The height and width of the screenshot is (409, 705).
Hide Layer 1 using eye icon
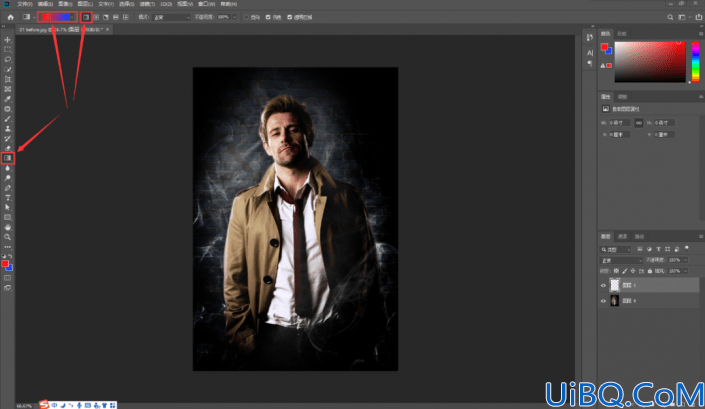tap(603, 285)
